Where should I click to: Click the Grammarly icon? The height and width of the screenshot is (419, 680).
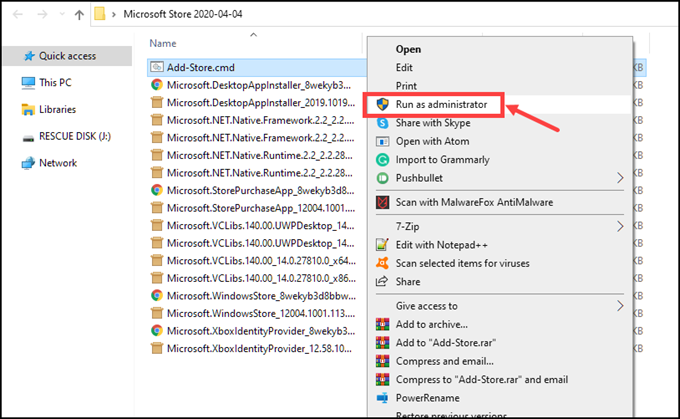pyautogui.click(x=382, y=160)
